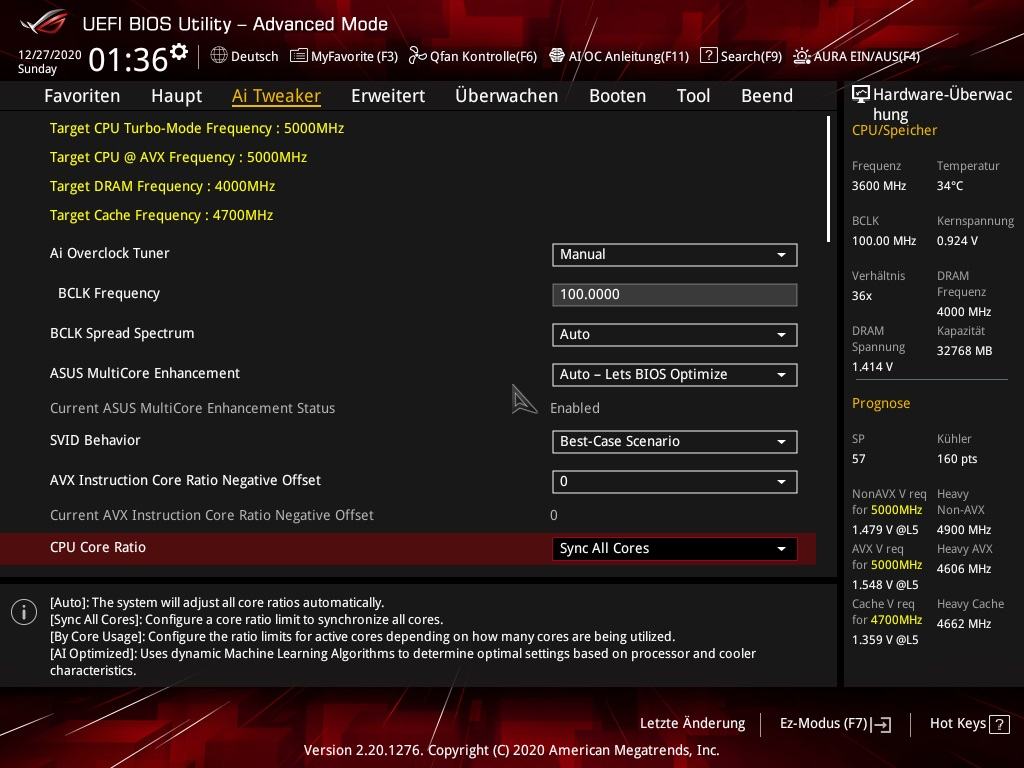This screenshot has width=1024, height=768.
Task: Select the CPU Core Ratio row label
Action: [98, 547]
